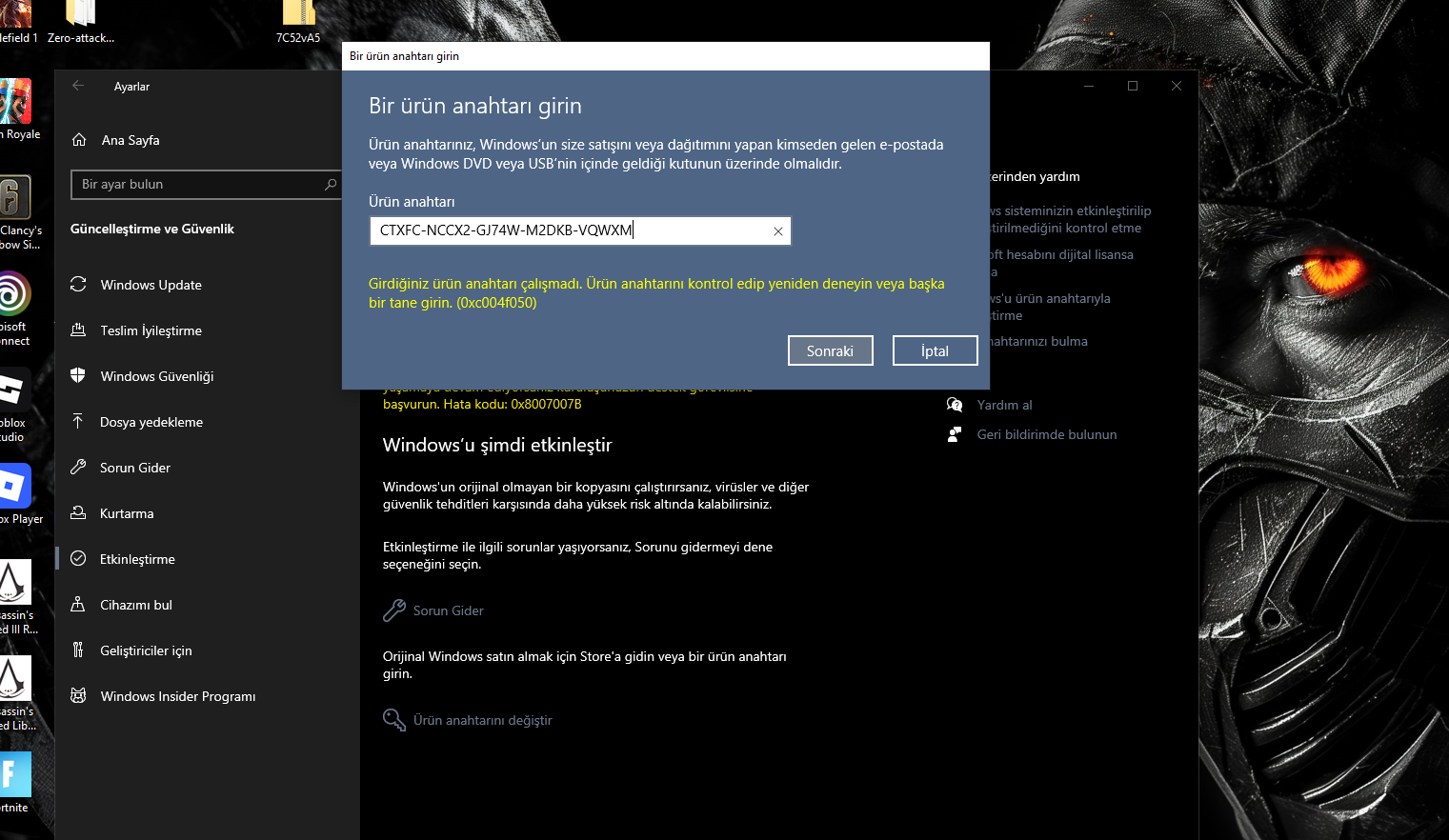Click the Güncelleştirme ve Güvenlik heading
1449x840 pixels.
[152, 229]
